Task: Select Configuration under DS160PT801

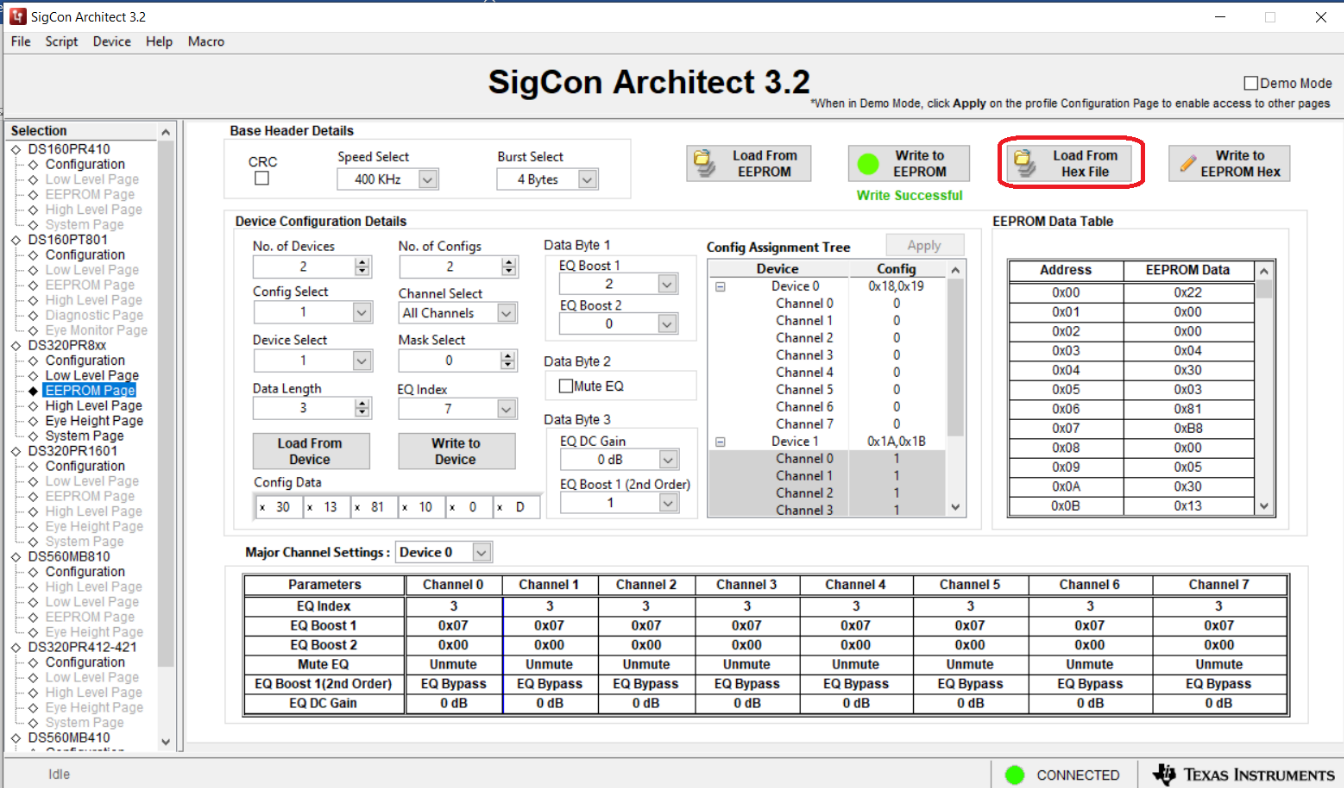Action: pyautogui.click(x=85, y=255)
